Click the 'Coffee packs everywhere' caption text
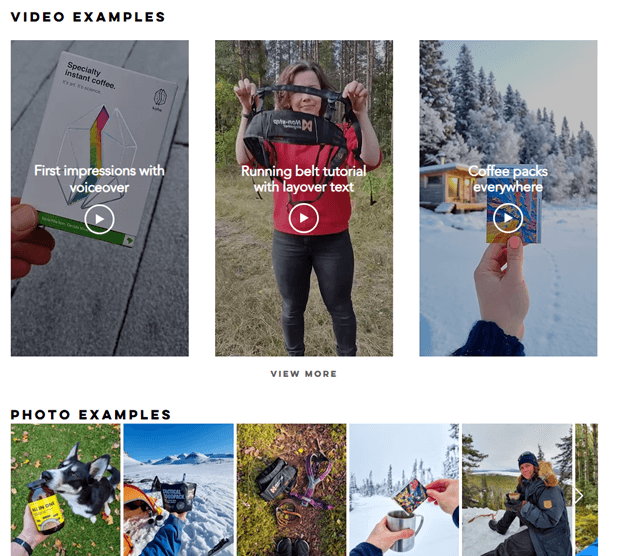The width and height of the screenshot is (628, 556). [x=508, y=179]
